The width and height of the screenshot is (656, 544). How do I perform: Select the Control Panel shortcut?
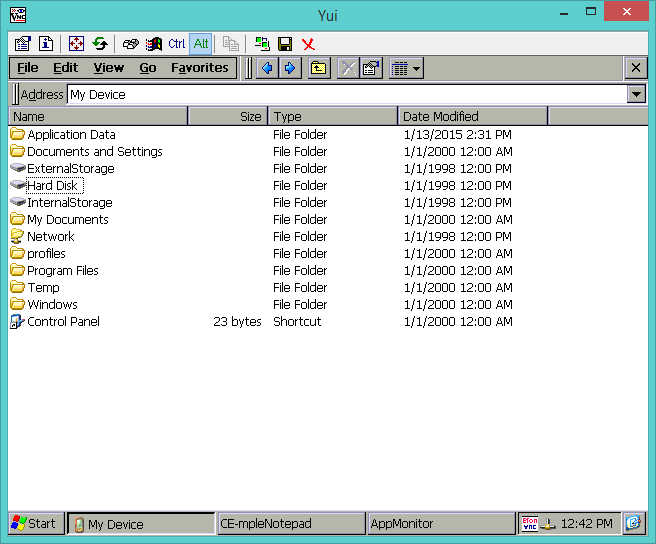(63, 322)
